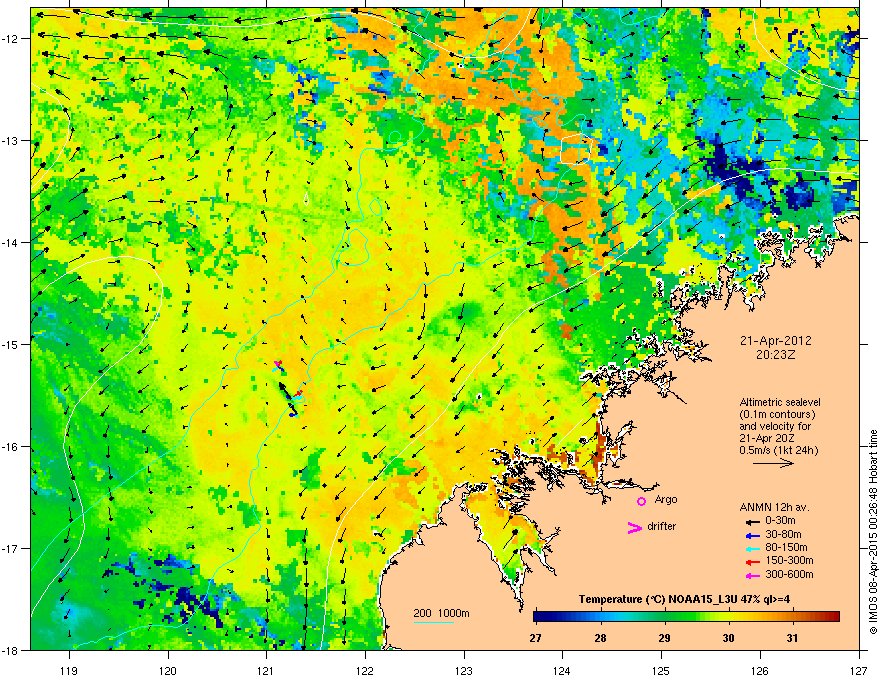The width and height of the screenshot is (880, 680).
Task: Click the longitude axis label 124
Action: [562, 671]
